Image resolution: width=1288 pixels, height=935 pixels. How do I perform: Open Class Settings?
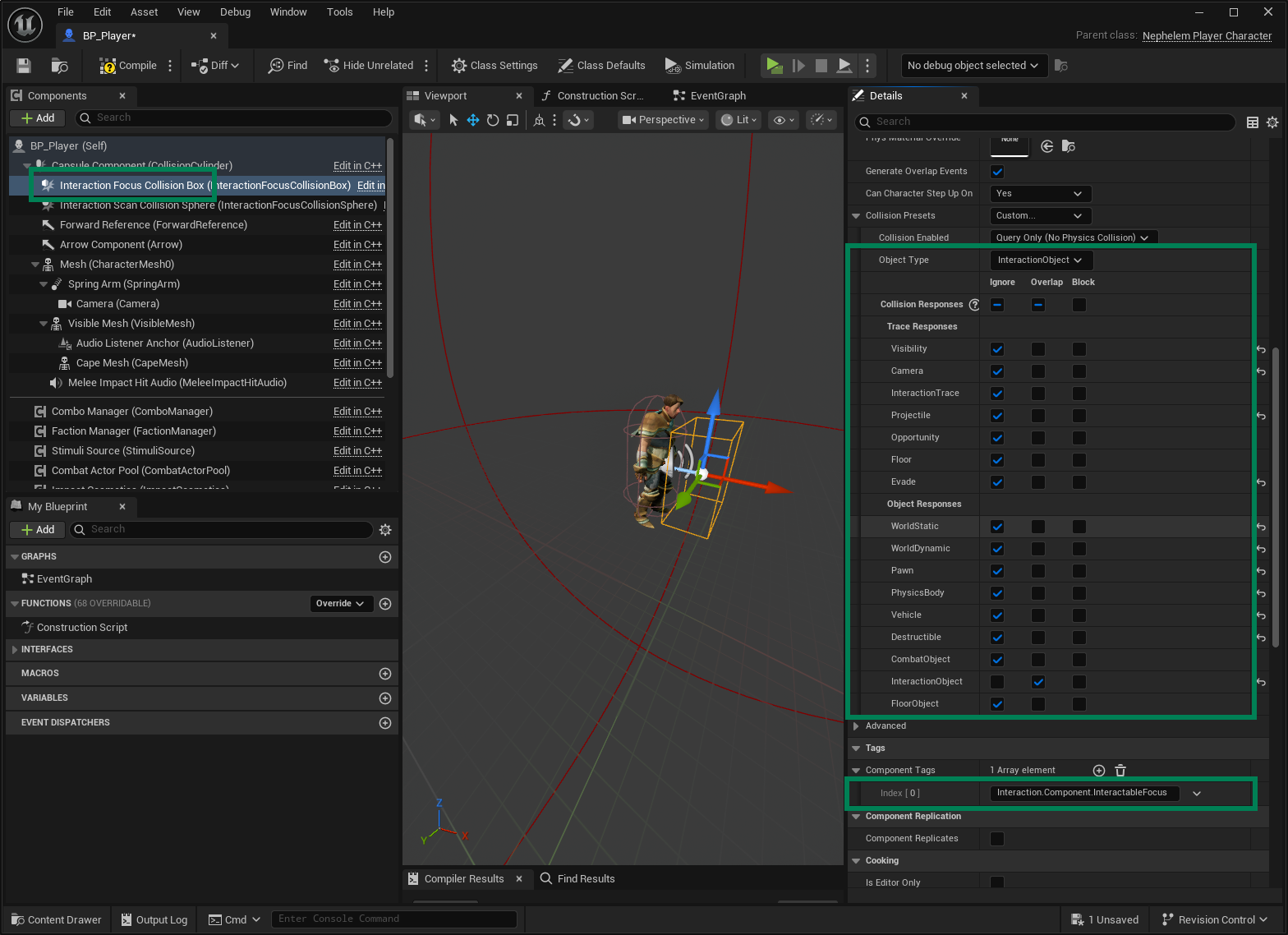494,66
